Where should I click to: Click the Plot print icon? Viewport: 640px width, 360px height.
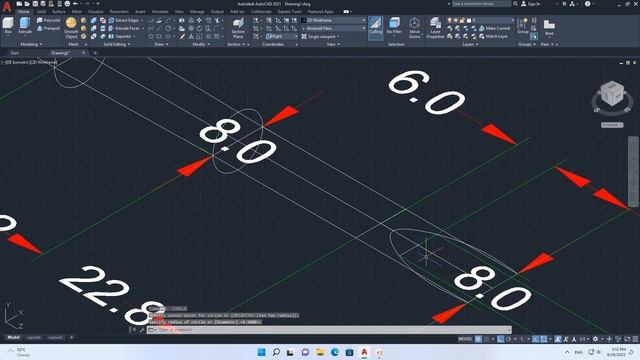tap(67, 4)
